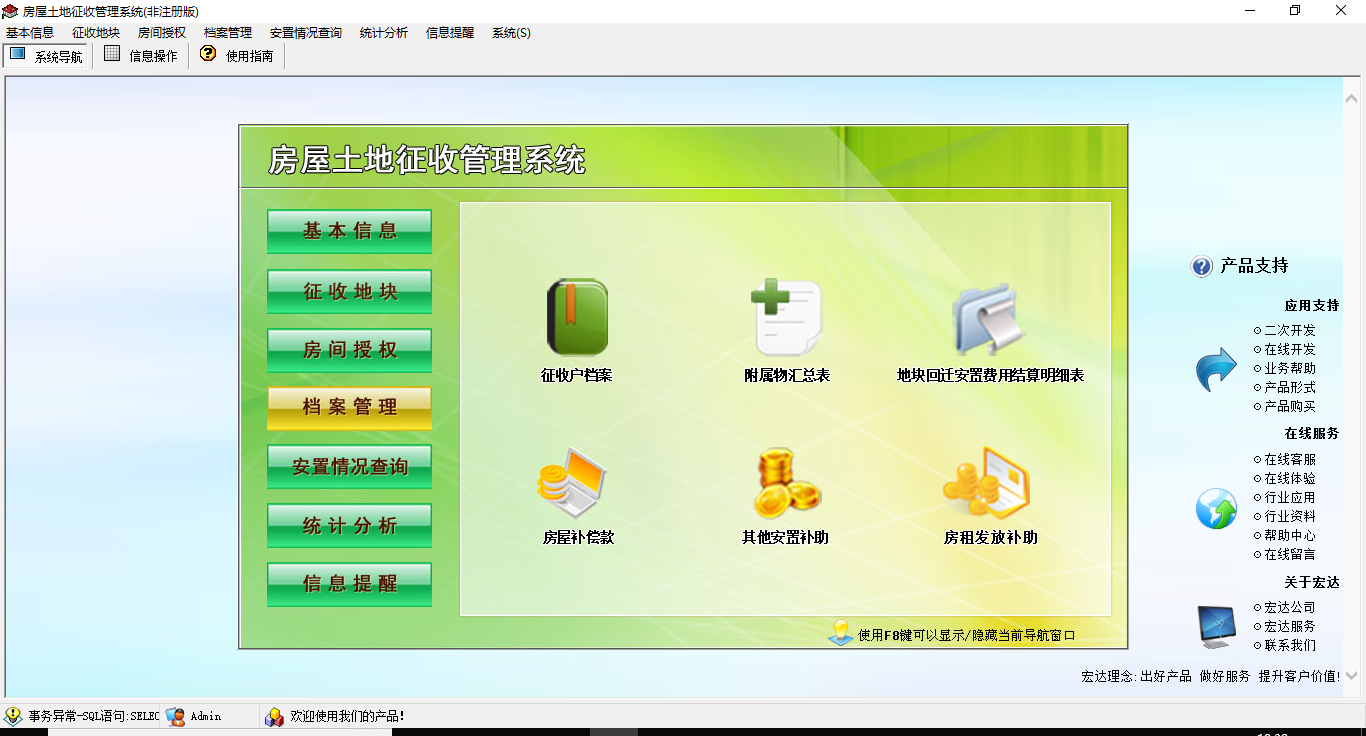Click the green 信息提醒 navigation button
Image resolution: width=1366 pixels, height=736 pixels.
[x=350, y=585]
